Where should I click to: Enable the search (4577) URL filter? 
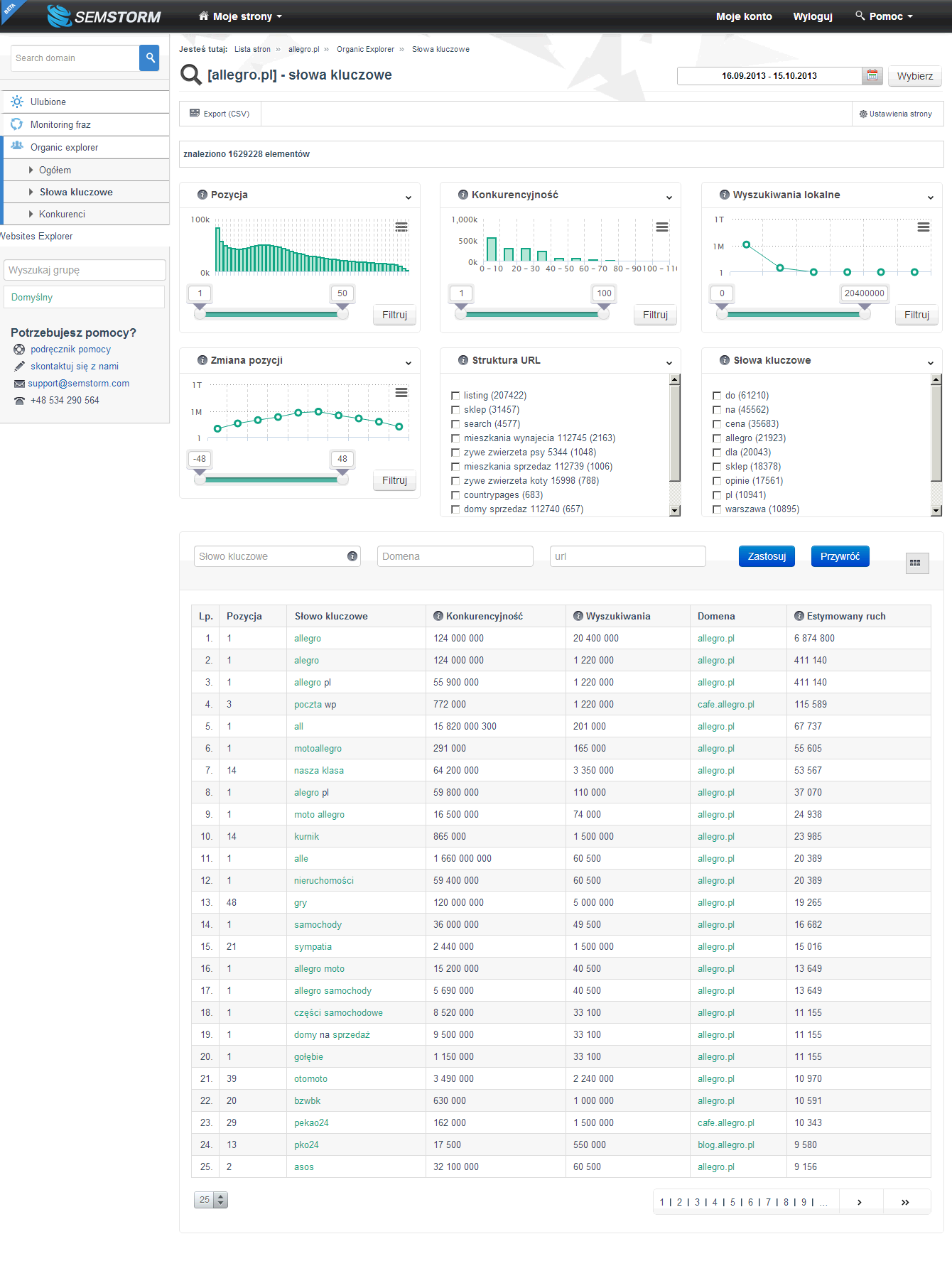pos(455,424)
